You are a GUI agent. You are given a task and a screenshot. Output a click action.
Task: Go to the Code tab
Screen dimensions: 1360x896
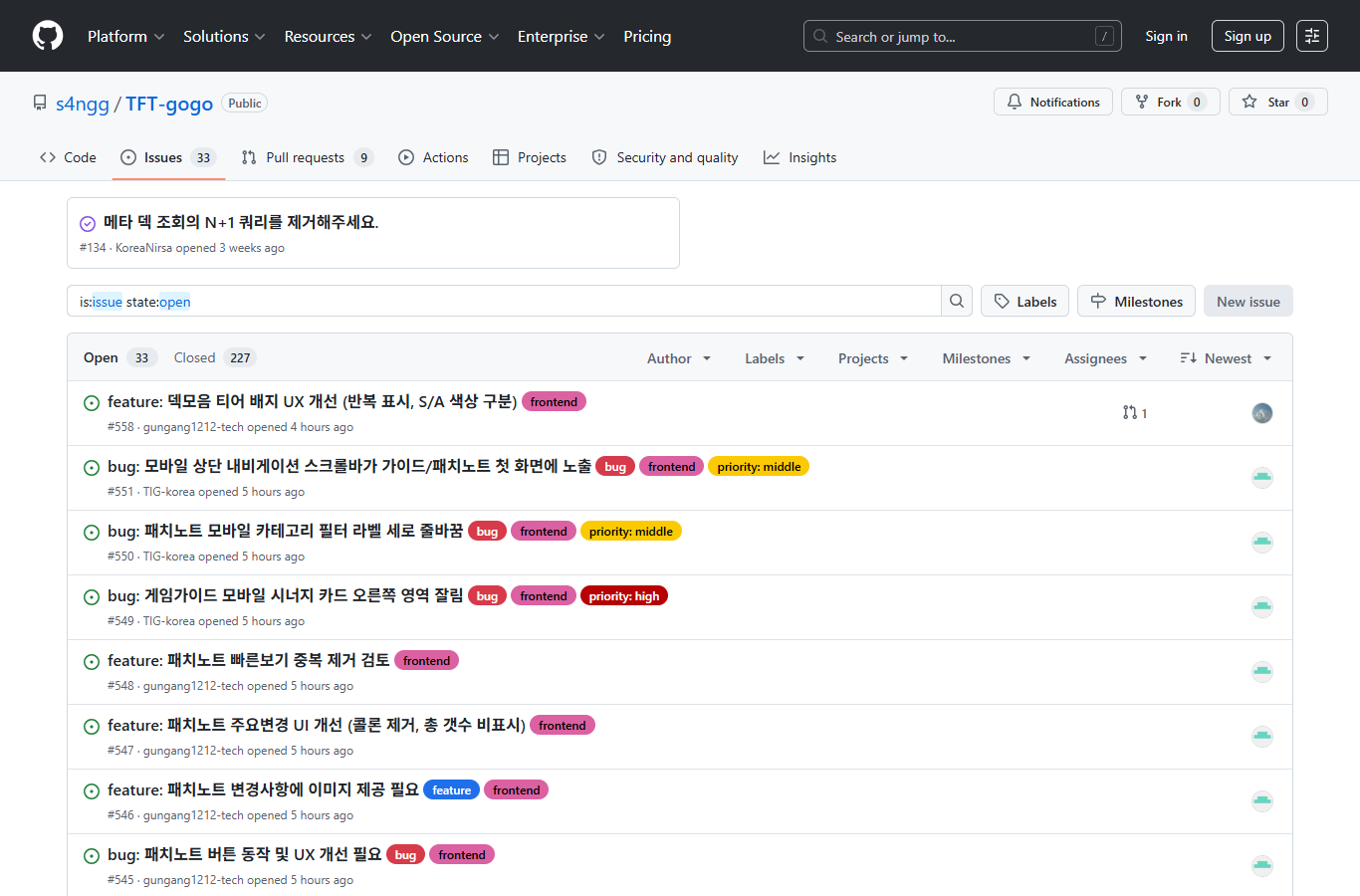point(68,157)
